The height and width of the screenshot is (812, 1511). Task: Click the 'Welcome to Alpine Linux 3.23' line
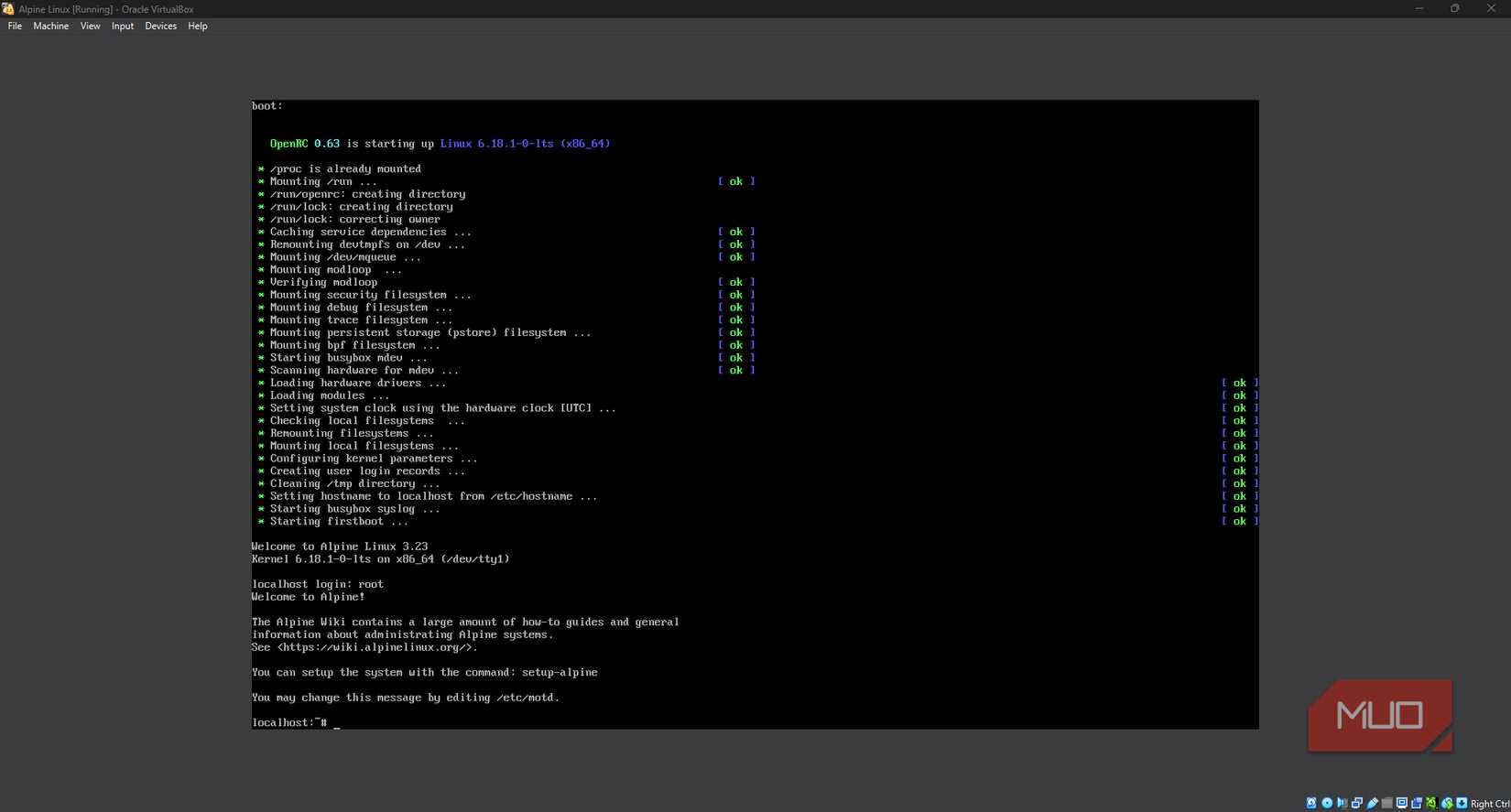click(x=340, y=547)
